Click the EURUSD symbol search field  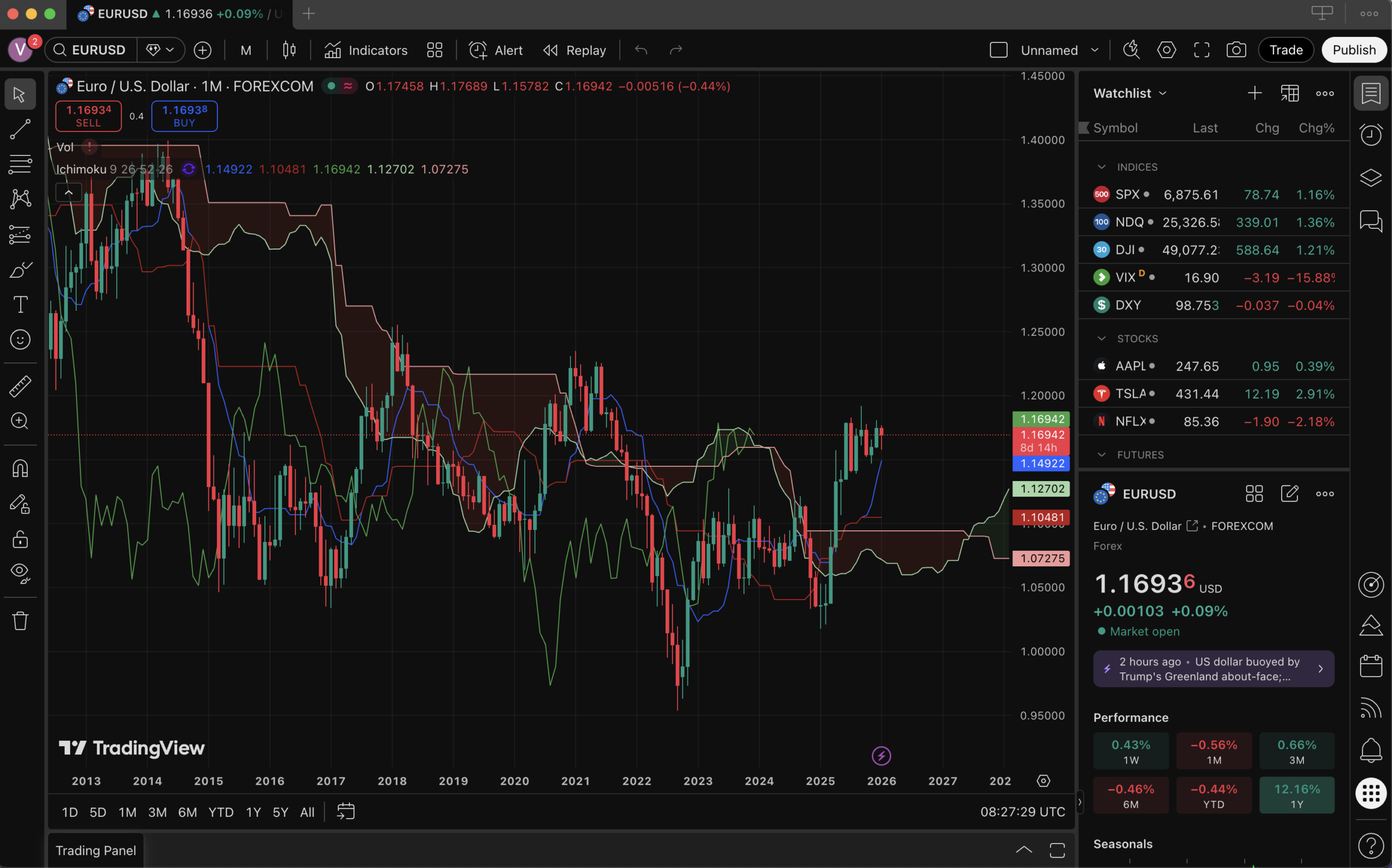[98, 50]
